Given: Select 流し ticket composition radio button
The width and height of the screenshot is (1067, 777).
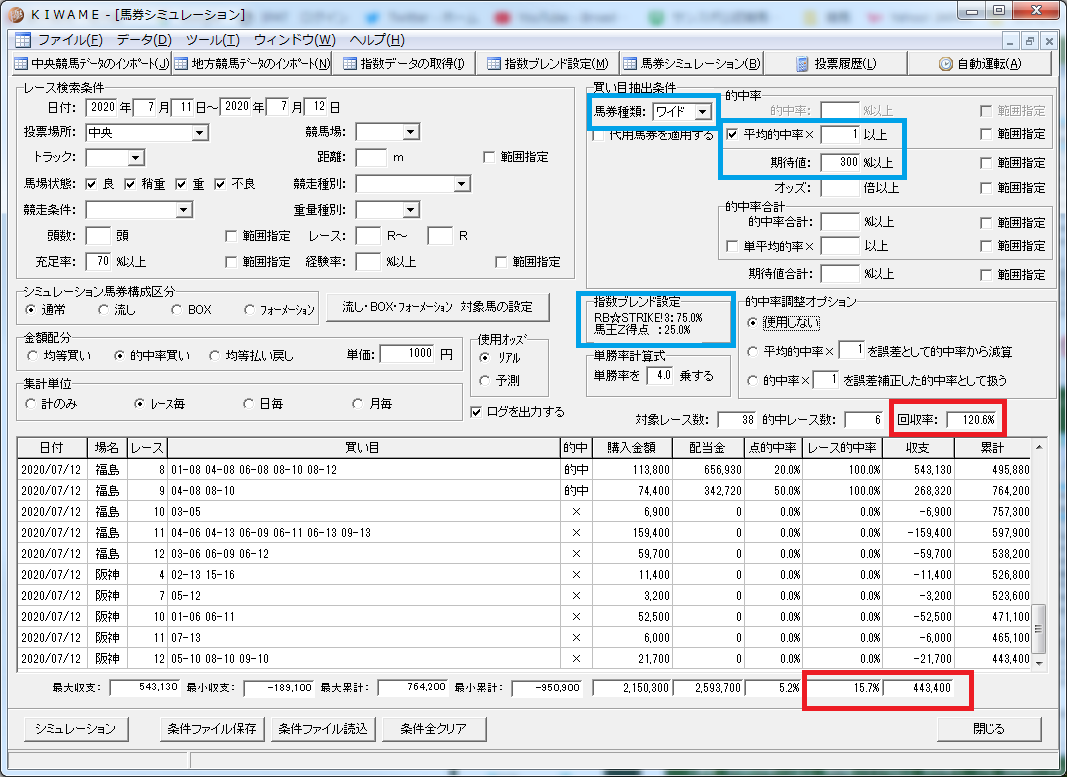Looking at the screenshot, I should click(x=103, y=310).
